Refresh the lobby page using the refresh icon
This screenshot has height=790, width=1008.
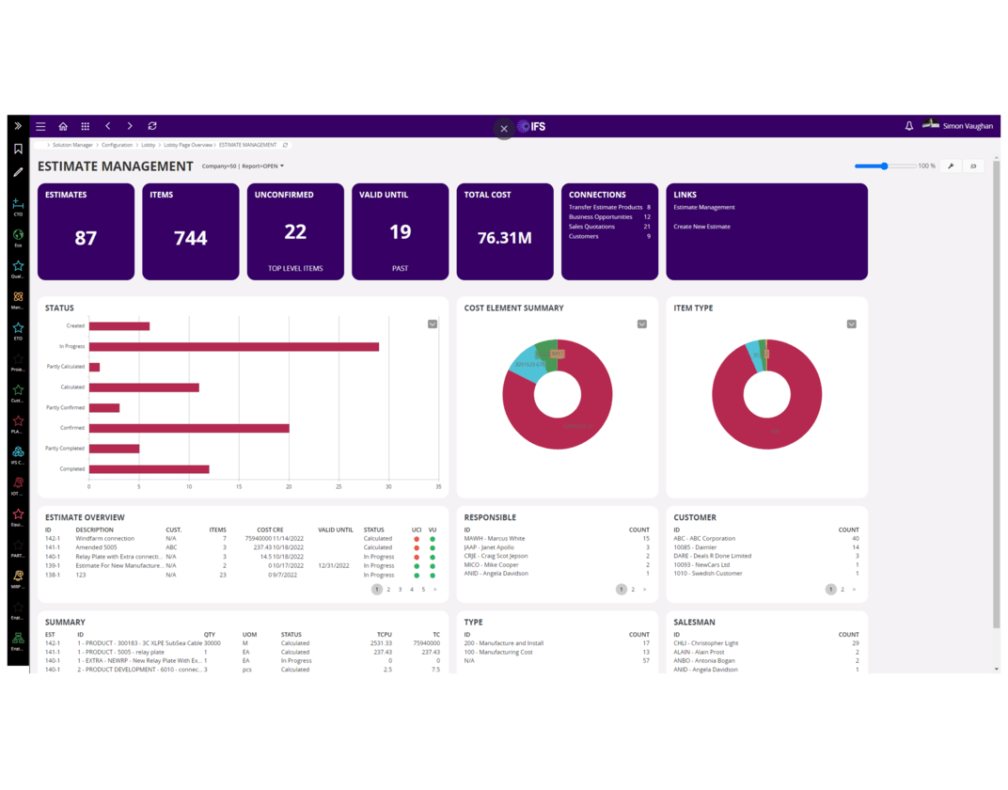click(152, 126)
